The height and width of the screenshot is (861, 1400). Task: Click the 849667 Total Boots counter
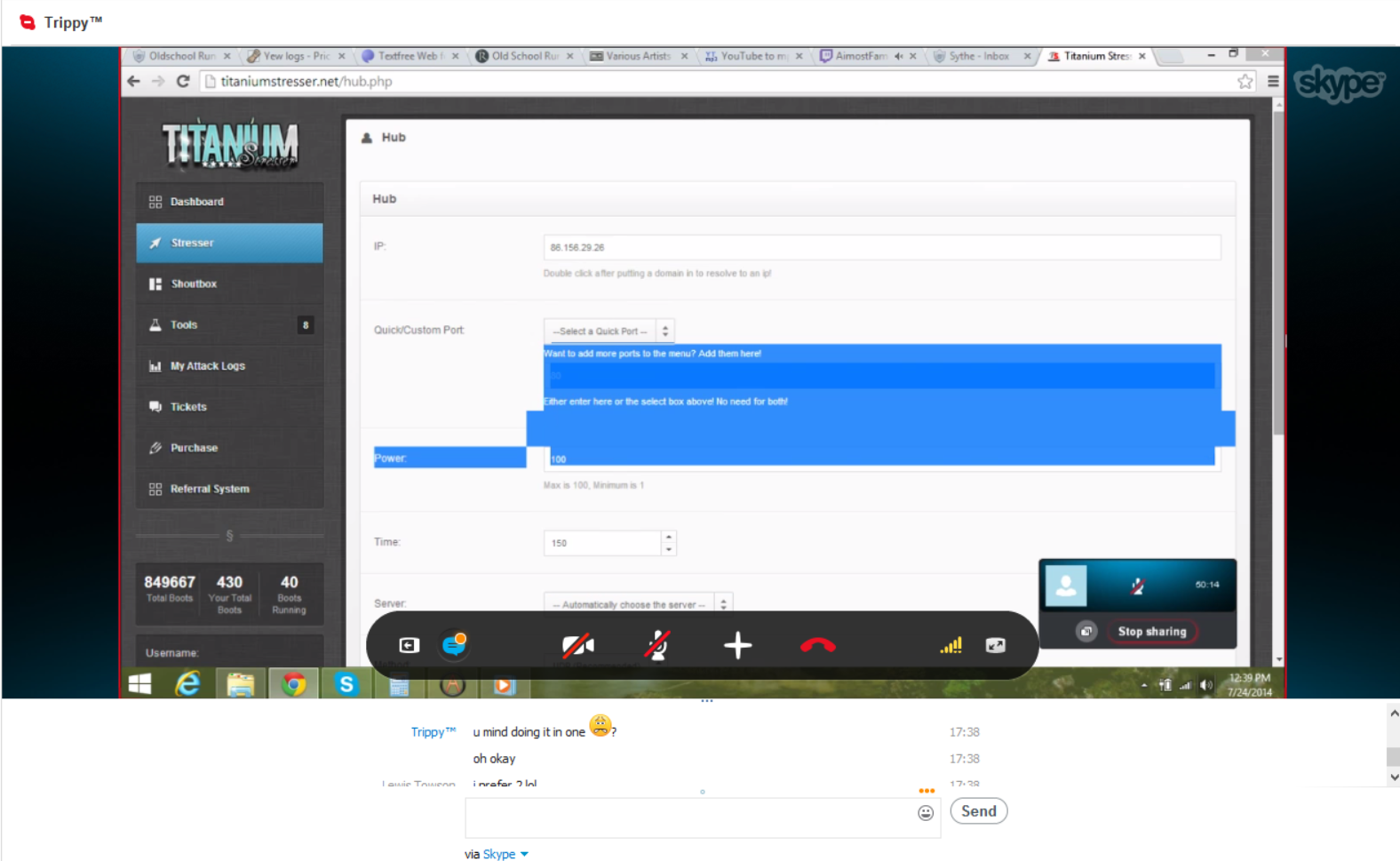pos(170,589)
